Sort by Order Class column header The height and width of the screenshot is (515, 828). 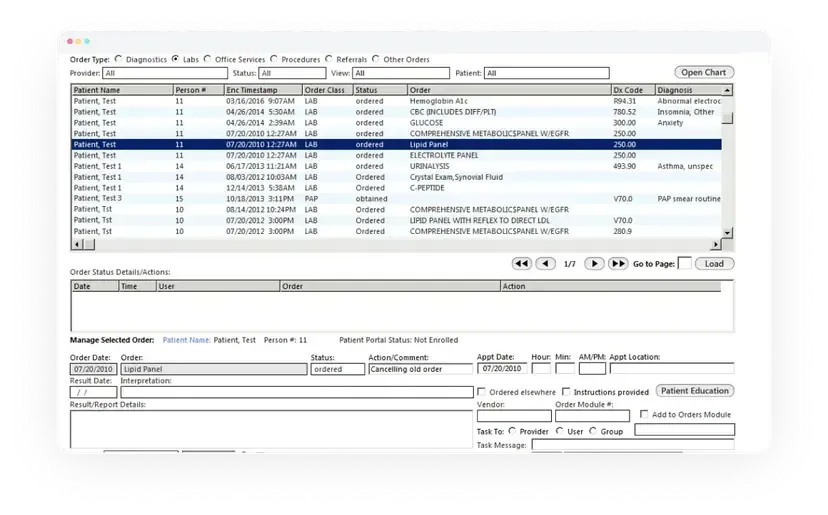pos(328,90)
